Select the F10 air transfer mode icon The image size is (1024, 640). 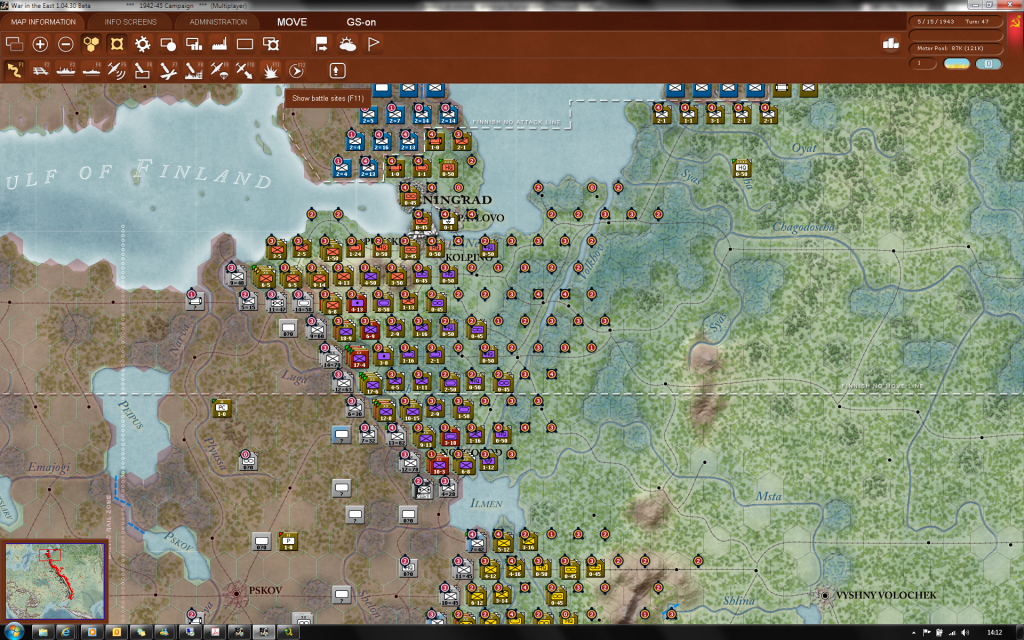(x=245, y=70)
